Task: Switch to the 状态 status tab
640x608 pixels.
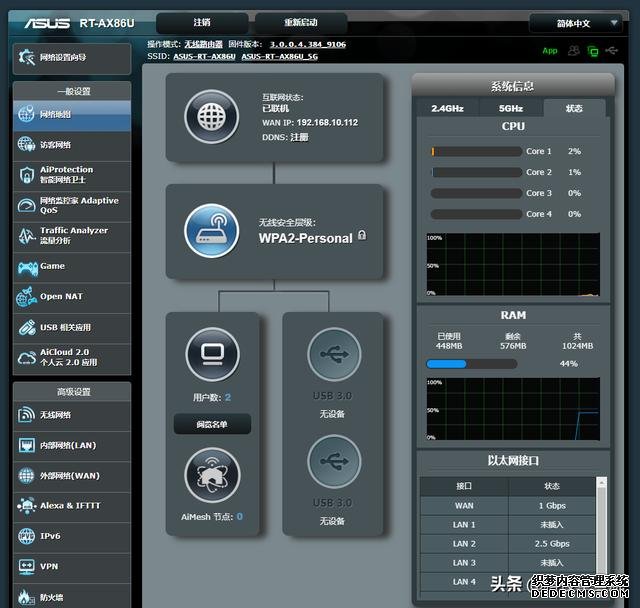Action: tap(574, 109)
